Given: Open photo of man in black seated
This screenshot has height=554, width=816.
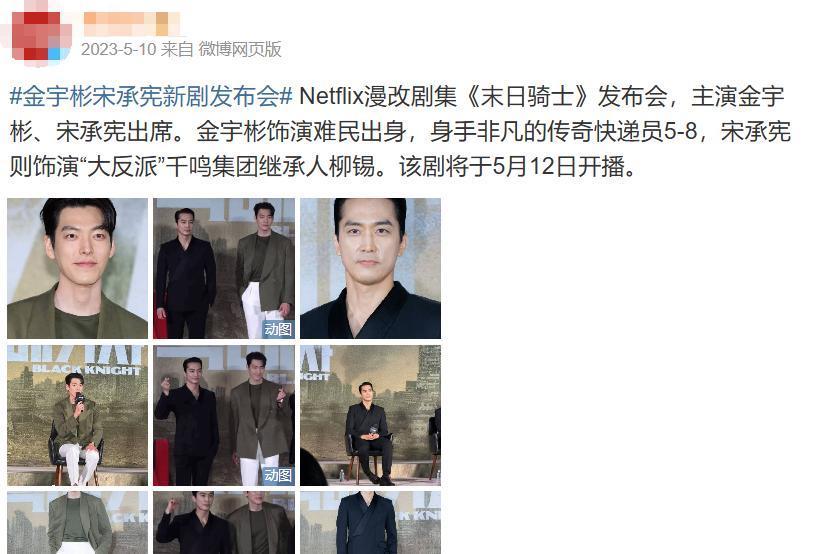Looking at the screenshot, I should coord(371,416).
